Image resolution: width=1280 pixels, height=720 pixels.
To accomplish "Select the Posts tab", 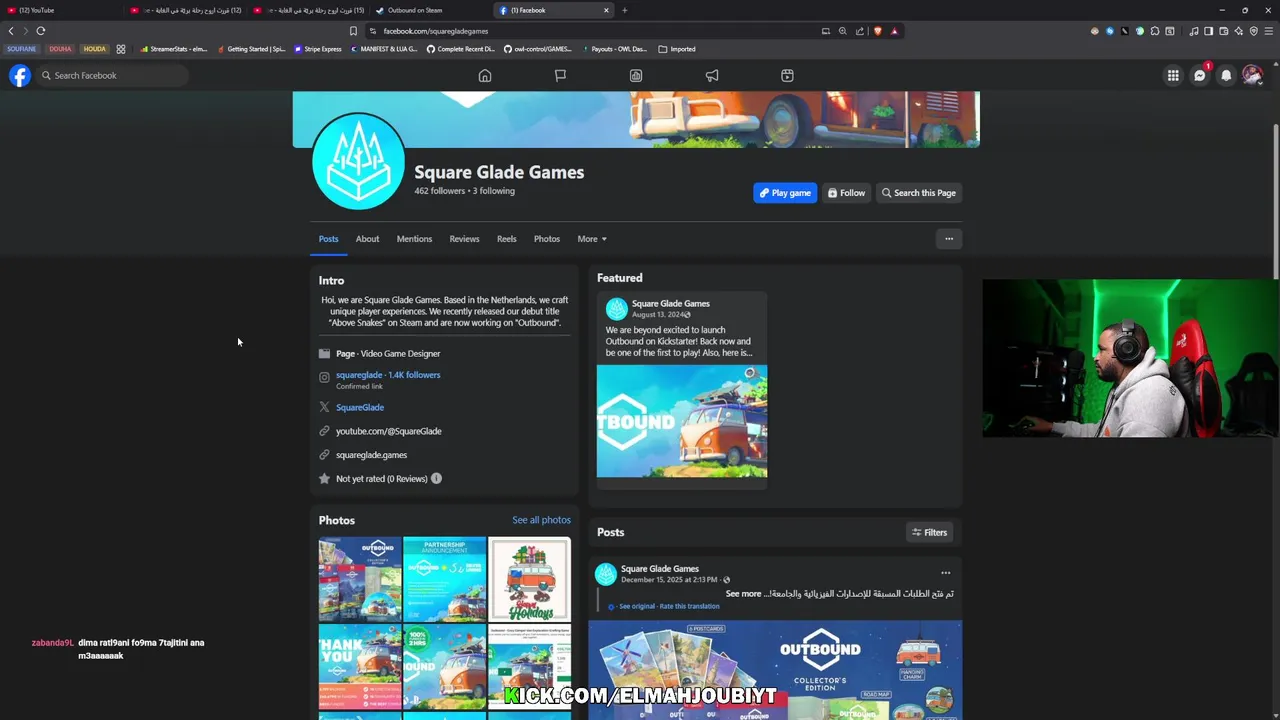I will point(328,239).
